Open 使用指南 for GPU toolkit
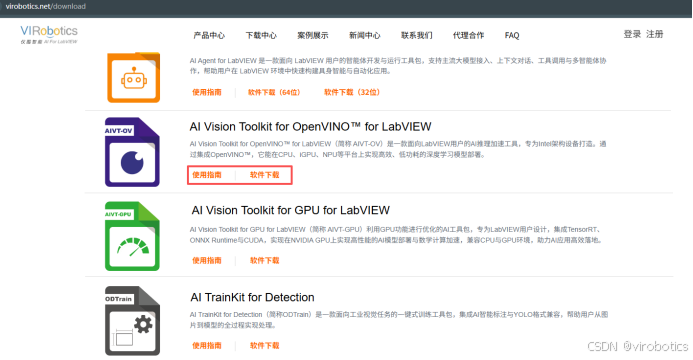 coord(207,261)
